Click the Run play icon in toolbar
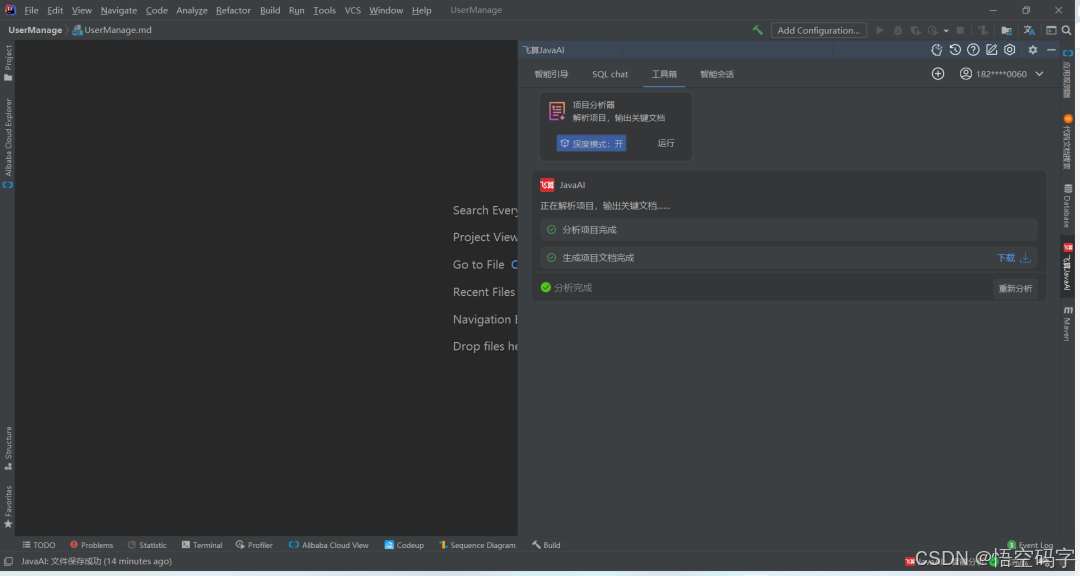The image size is (1080, 576). [x=880, y=30]
